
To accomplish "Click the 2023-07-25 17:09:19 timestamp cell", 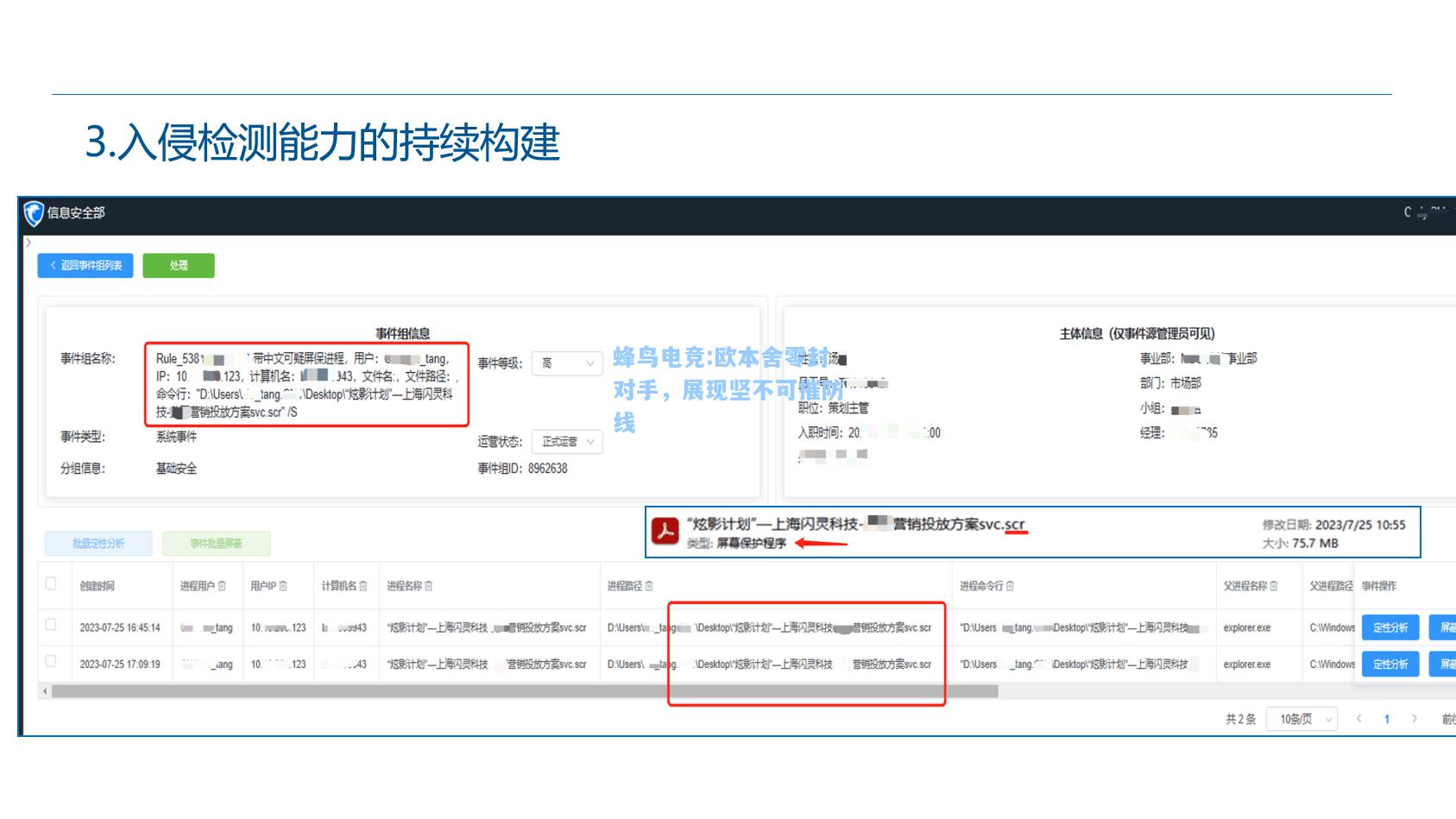I will (120, 665).
